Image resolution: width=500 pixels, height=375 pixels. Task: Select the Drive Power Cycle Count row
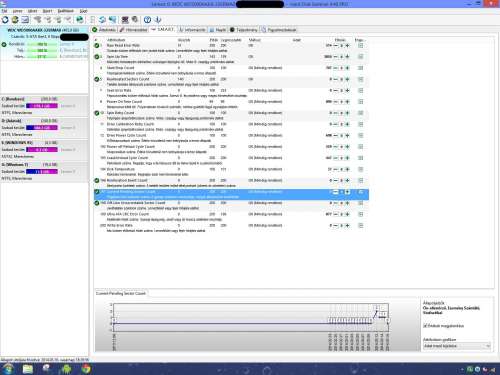pos(231,138)
